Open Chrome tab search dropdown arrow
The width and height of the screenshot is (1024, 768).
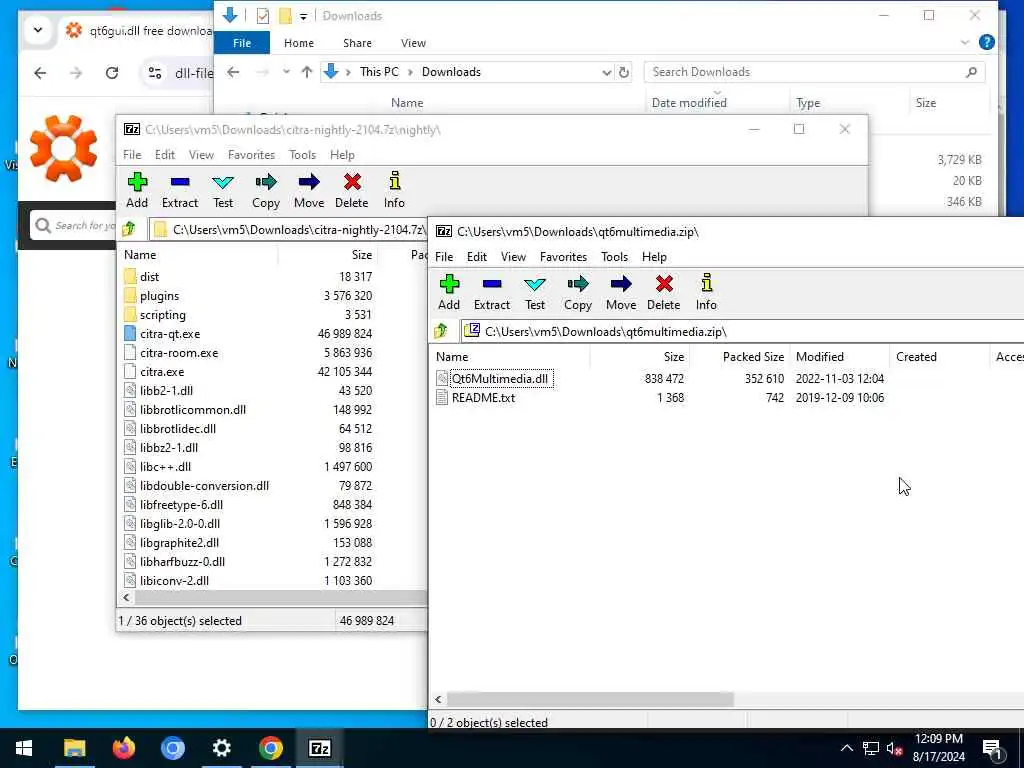pyautogui.click(x=38, y=30)
